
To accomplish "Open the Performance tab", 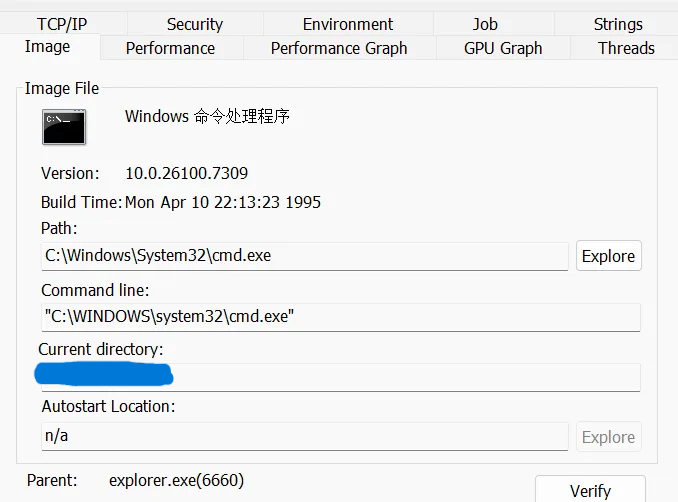I will [x=170, y=48].
